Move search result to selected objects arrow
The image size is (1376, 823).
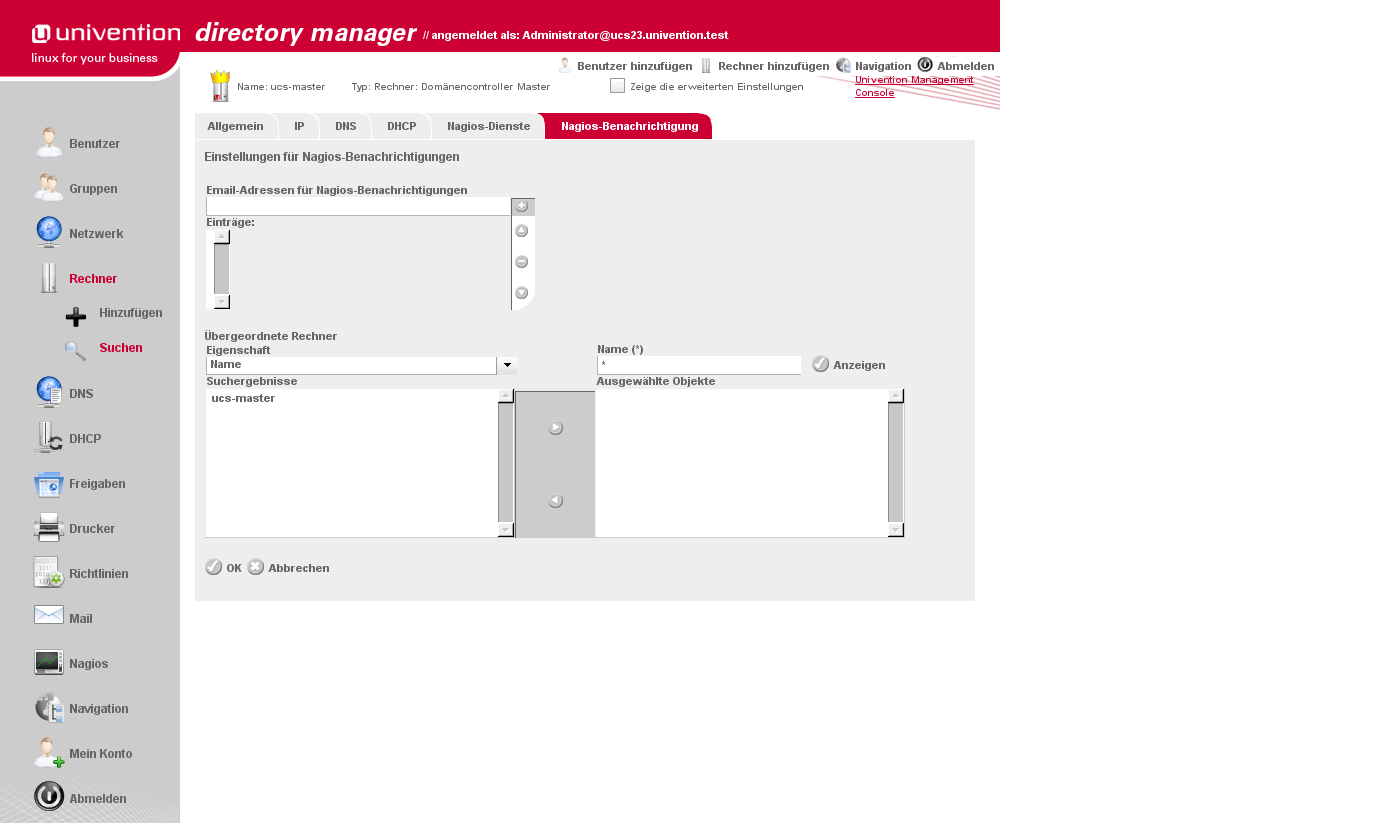coord(555,428)
